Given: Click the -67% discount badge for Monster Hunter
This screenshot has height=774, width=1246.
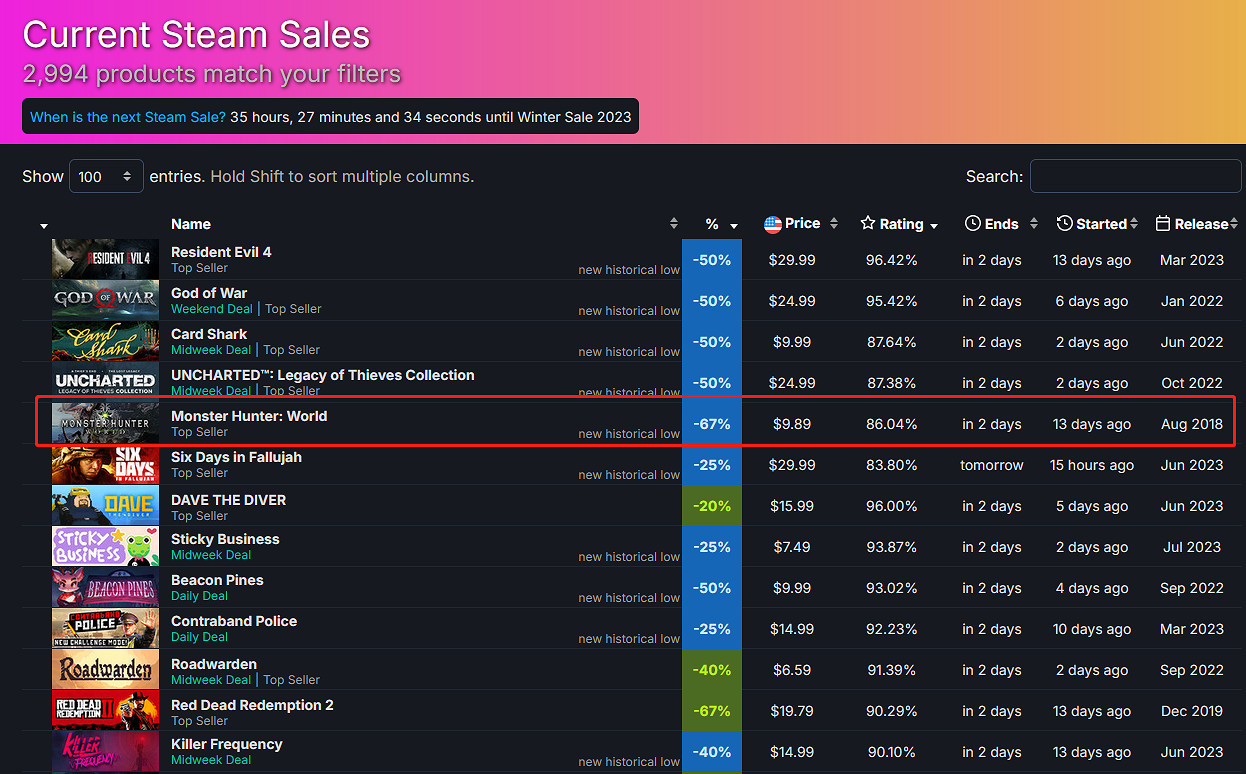Looking at the screenshot, I should [x=711, y=424].
